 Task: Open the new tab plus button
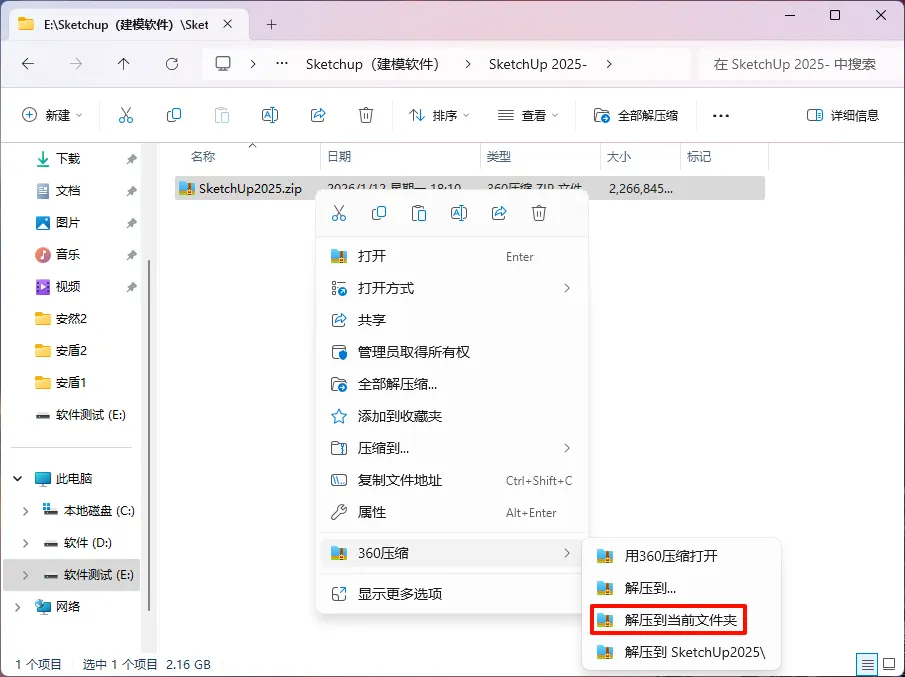pyautogui.click(x=272, y=25)
